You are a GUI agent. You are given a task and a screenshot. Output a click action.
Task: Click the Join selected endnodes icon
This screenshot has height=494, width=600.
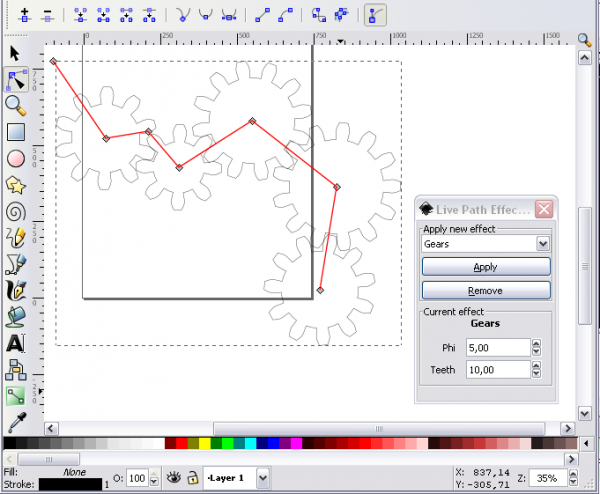[80, 15]
